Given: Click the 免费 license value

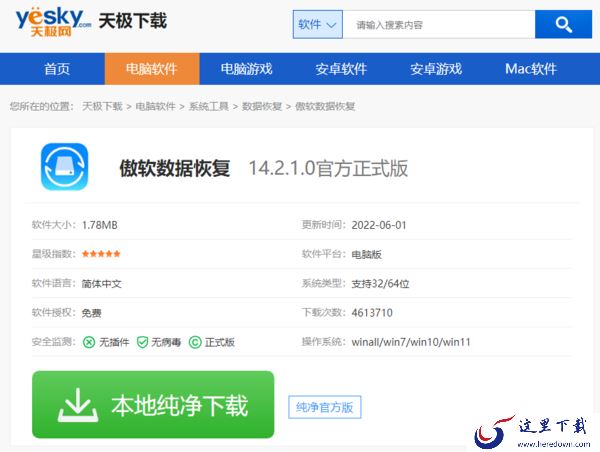Looking at the screenshot, I should (x=91, y=313).
